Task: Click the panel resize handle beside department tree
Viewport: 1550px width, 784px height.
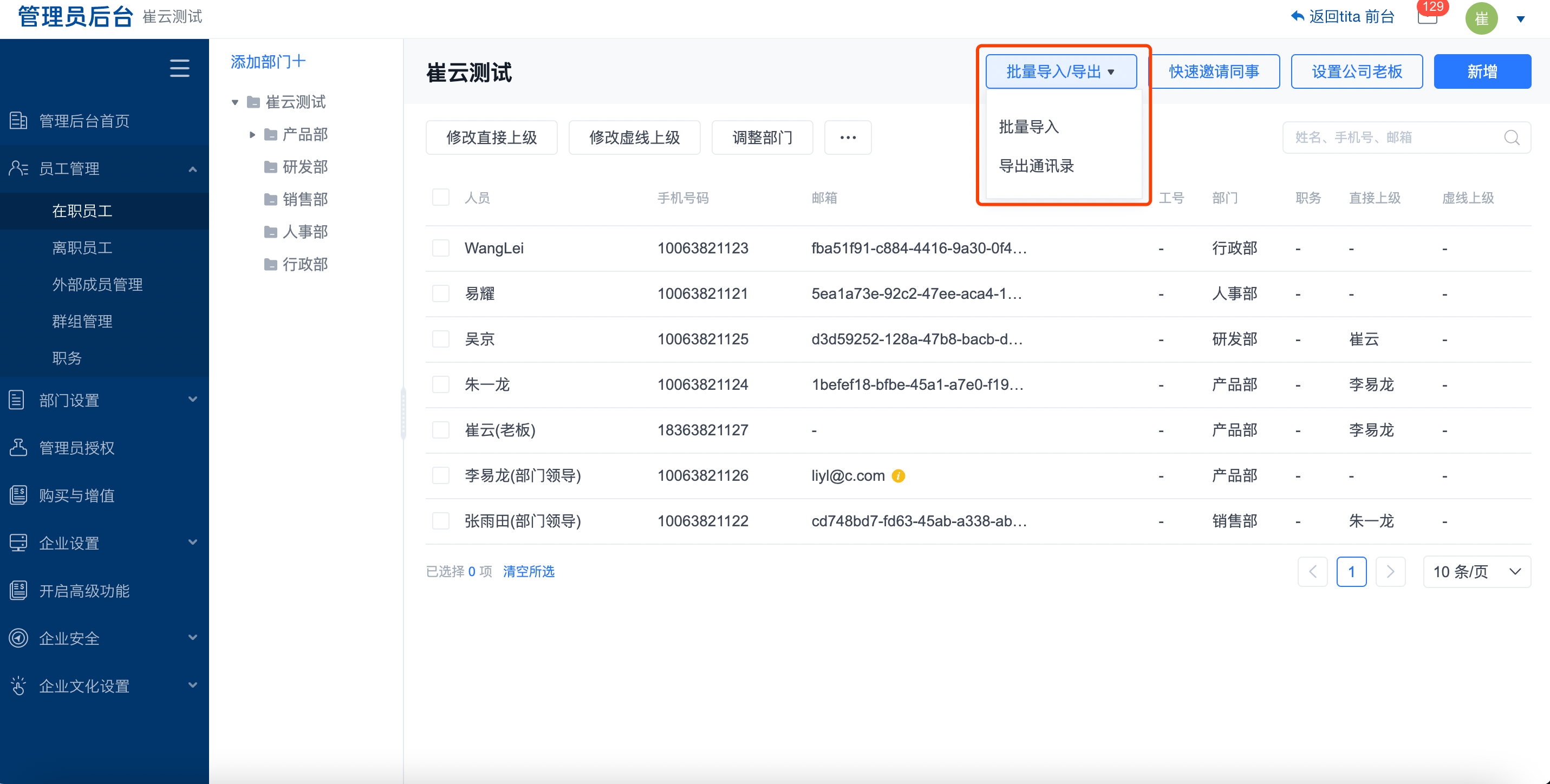Action: coord(403,414)
